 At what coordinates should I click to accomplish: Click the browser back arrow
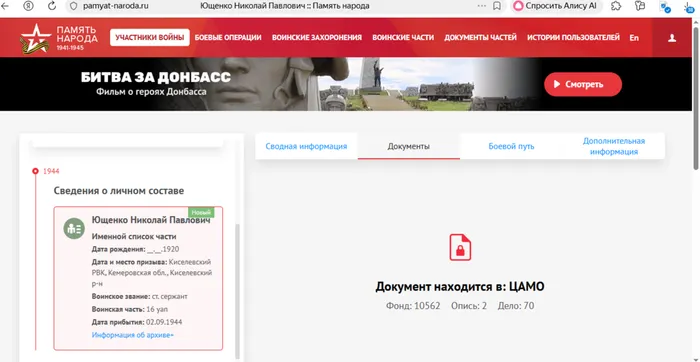click(x=5, y=6)
